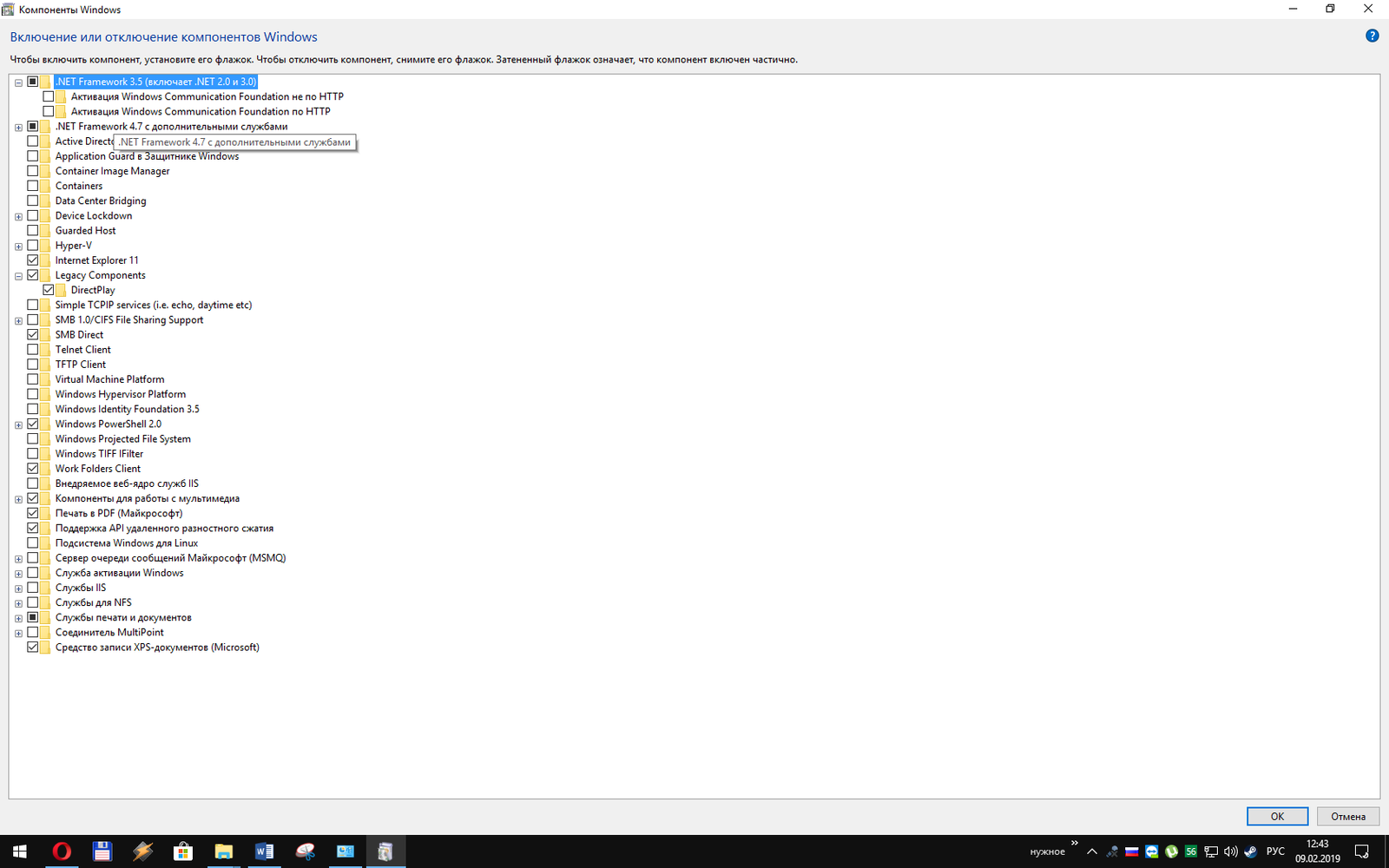Expand the Windows PowerShell 2.0 node
The image size is (1389, 868).
pos(18,424)
